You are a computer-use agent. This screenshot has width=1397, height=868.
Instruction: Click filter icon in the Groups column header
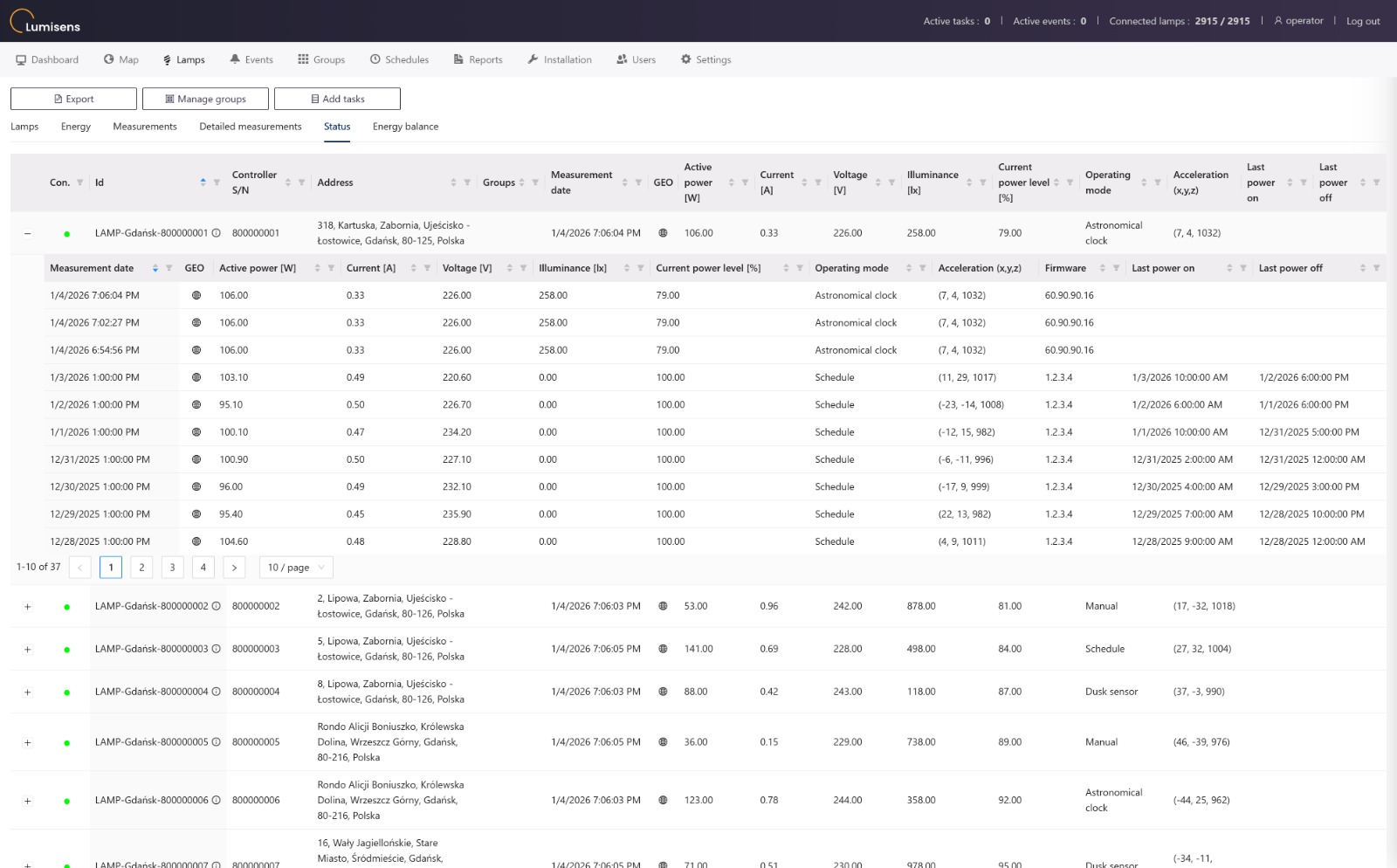tap(535, 183)
